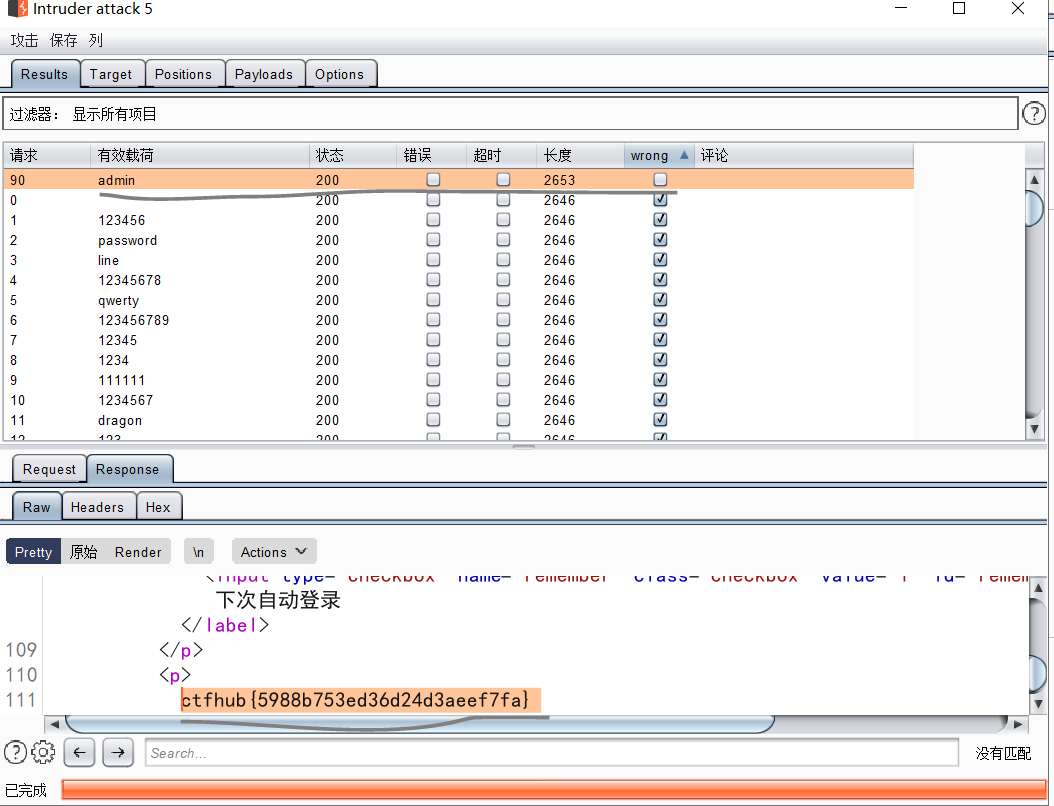Click the Burp Intruder app icon in title bar
1054x806 pixels.
(18, 9)
